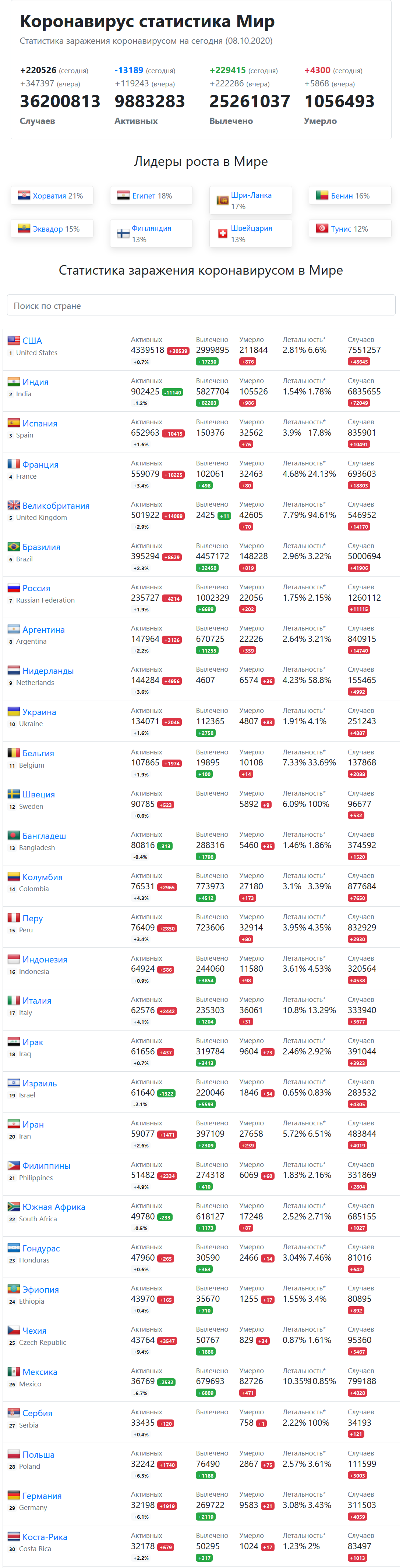
Task: Click the Finland flag icon
Action: 123,232
